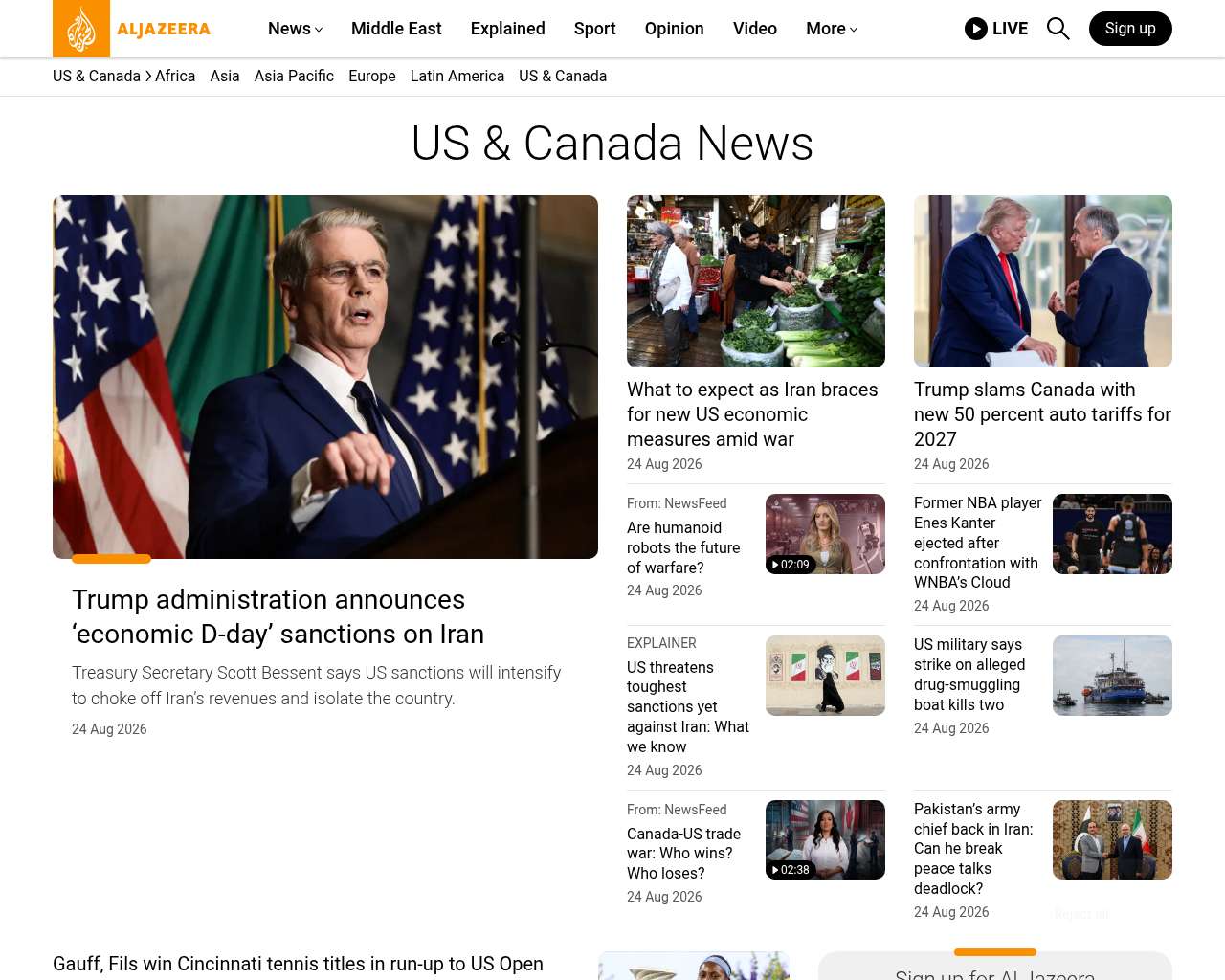This screenshot has height=980, width=1225.
Task: Read 'US military says strike' boat article
Action: tap(969, 675)
